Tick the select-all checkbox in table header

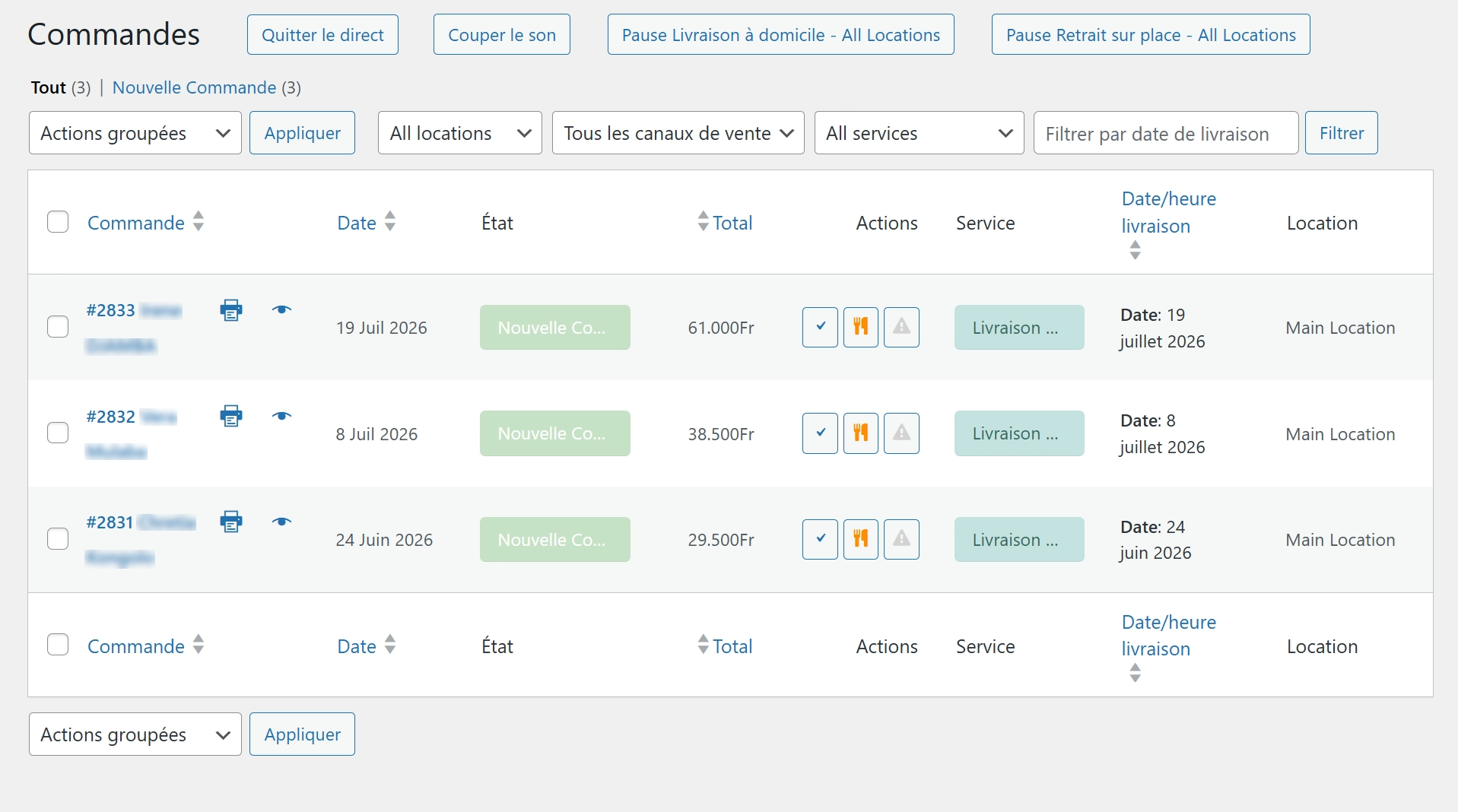(58, 222)
